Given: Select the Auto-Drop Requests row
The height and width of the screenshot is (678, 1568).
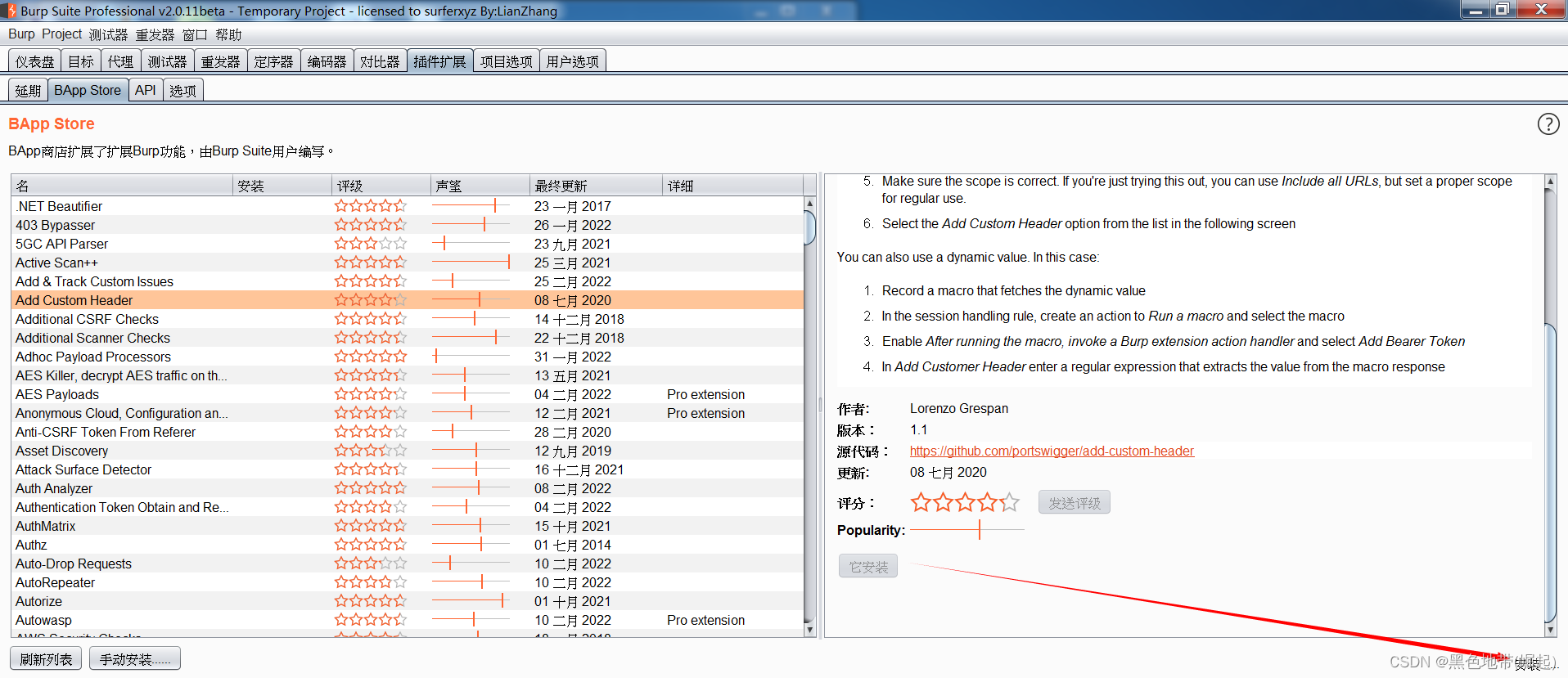Looking at the screenshot, I should coord(408,564).
